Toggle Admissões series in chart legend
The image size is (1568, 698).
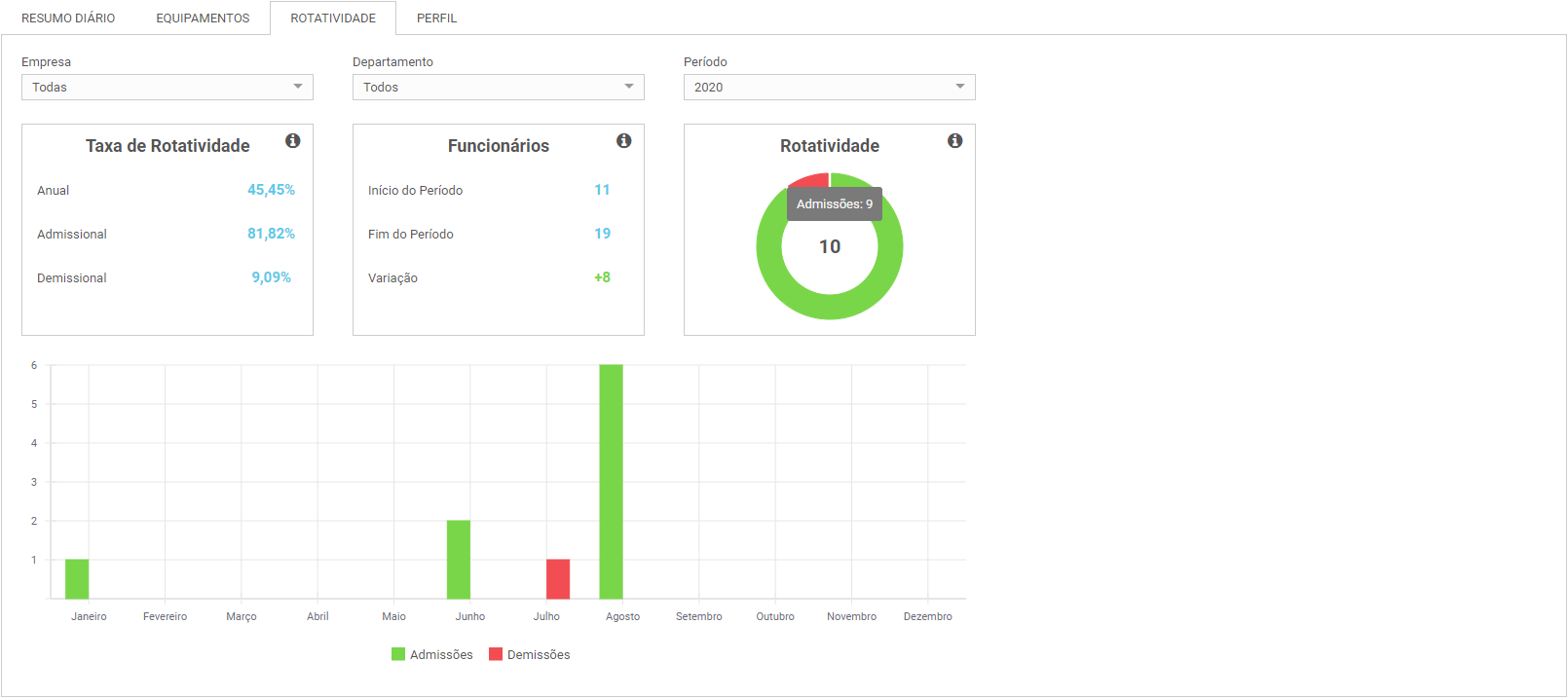click(441, 655)
